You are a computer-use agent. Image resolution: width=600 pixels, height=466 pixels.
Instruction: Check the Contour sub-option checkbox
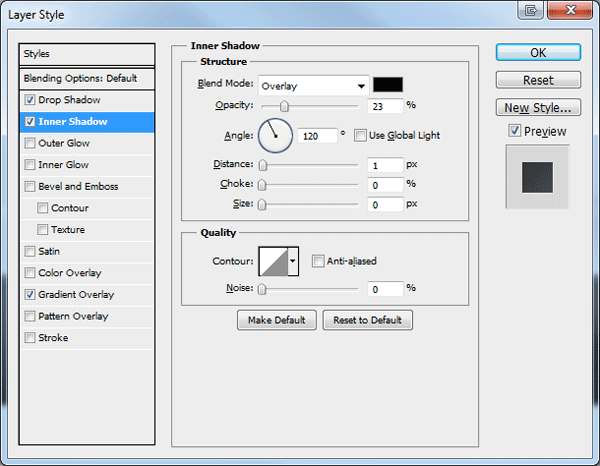click(x=42, y=208)
